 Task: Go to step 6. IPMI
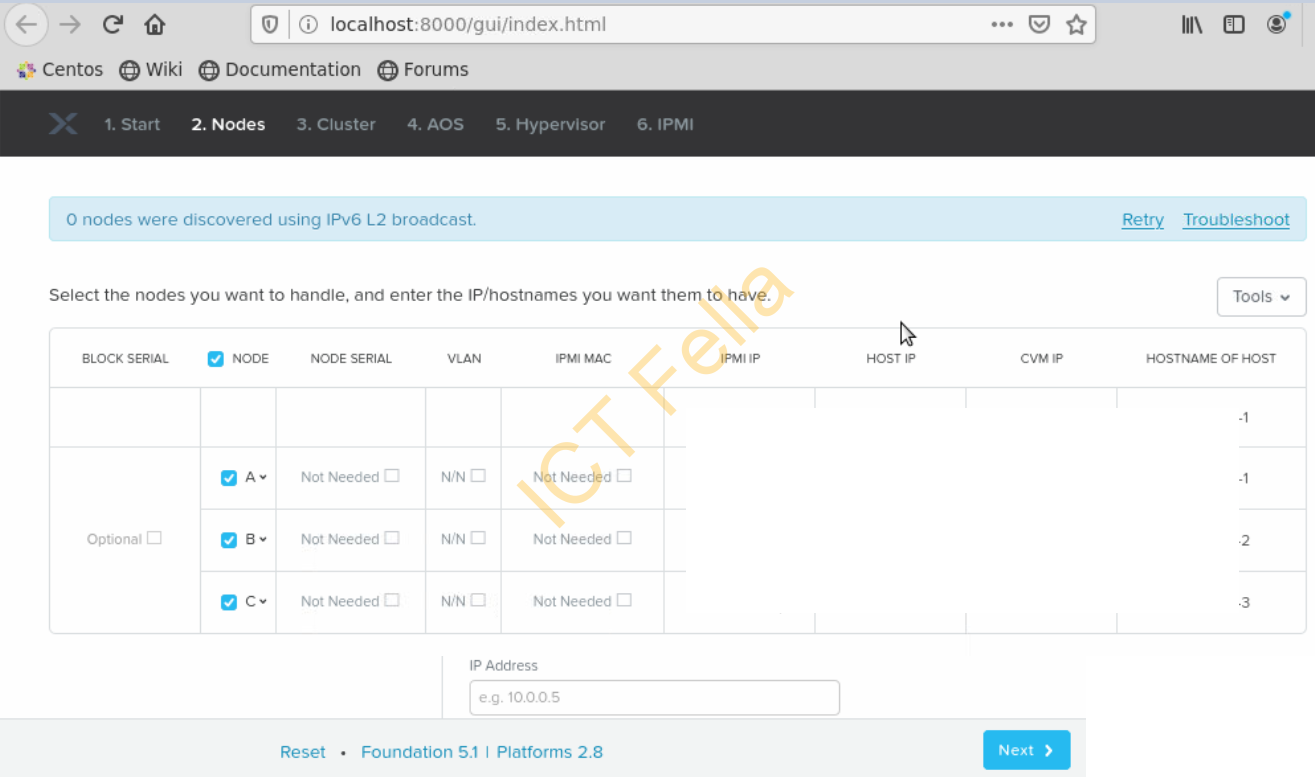pyautogui.click(x=665, y=125)
